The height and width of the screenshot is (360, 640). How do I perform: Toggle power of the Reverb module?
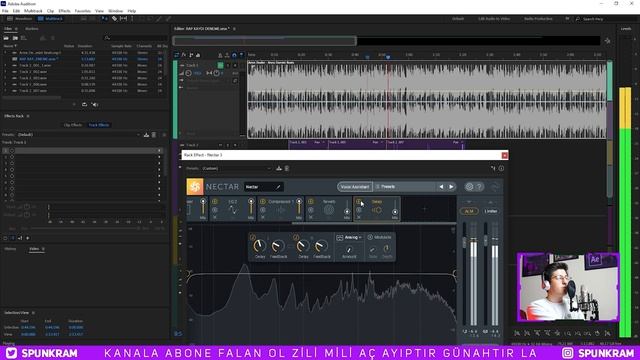[311, 201]
